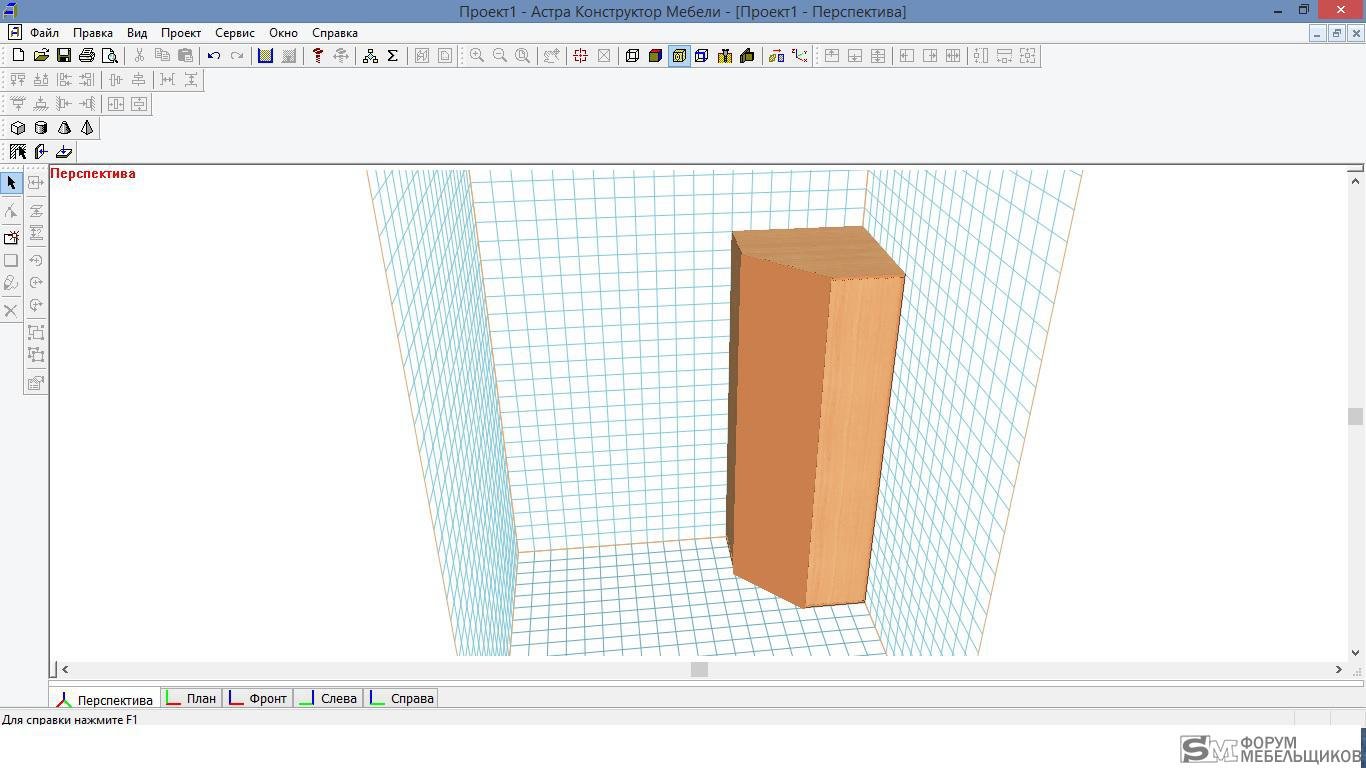Insert a cylinder primitive from the shapes toolbar
The width and height of the screenshot is (1366, 768).
[x=41, y=128]
